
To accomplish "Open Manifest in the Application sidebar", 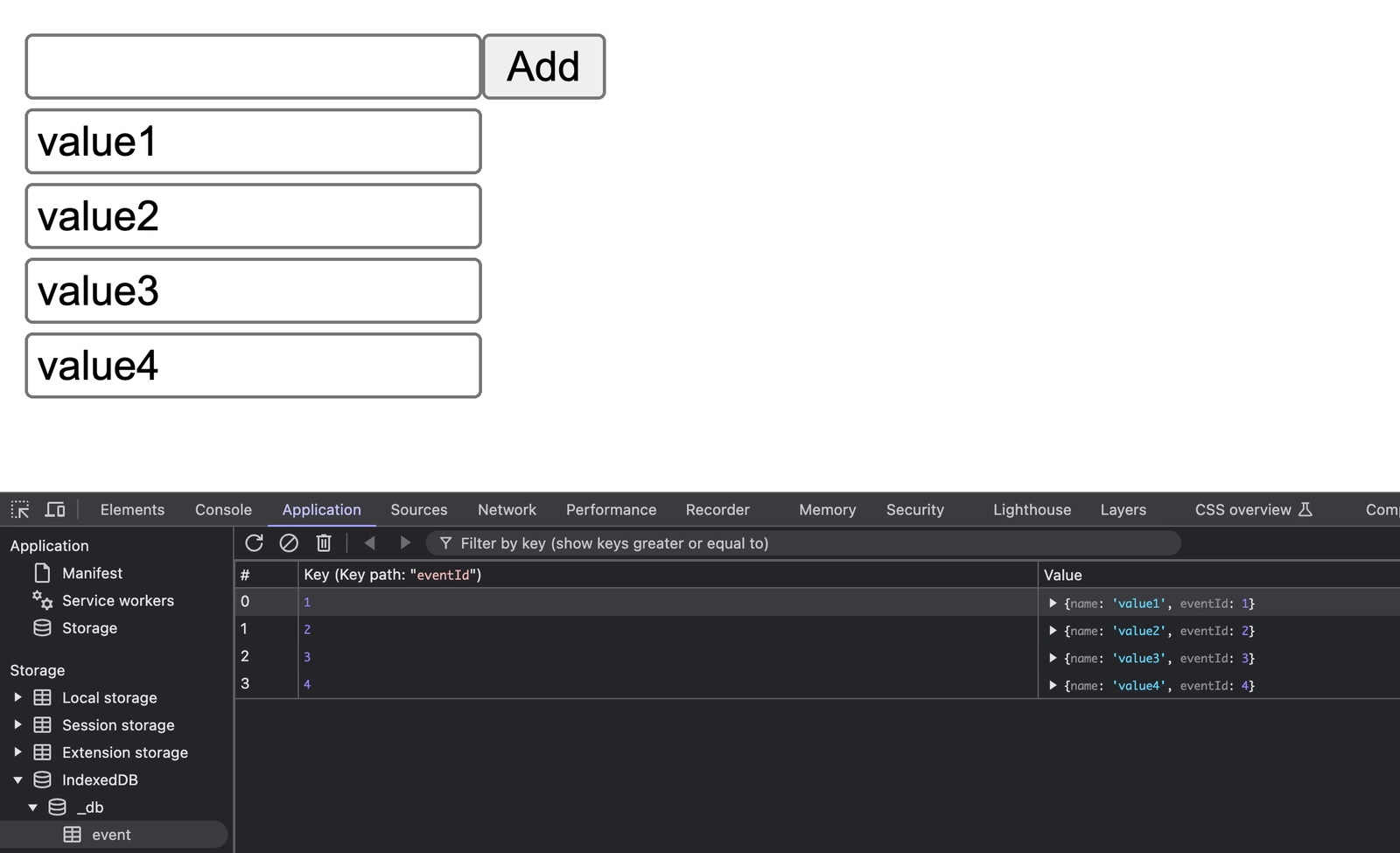I will pos(92,573).
